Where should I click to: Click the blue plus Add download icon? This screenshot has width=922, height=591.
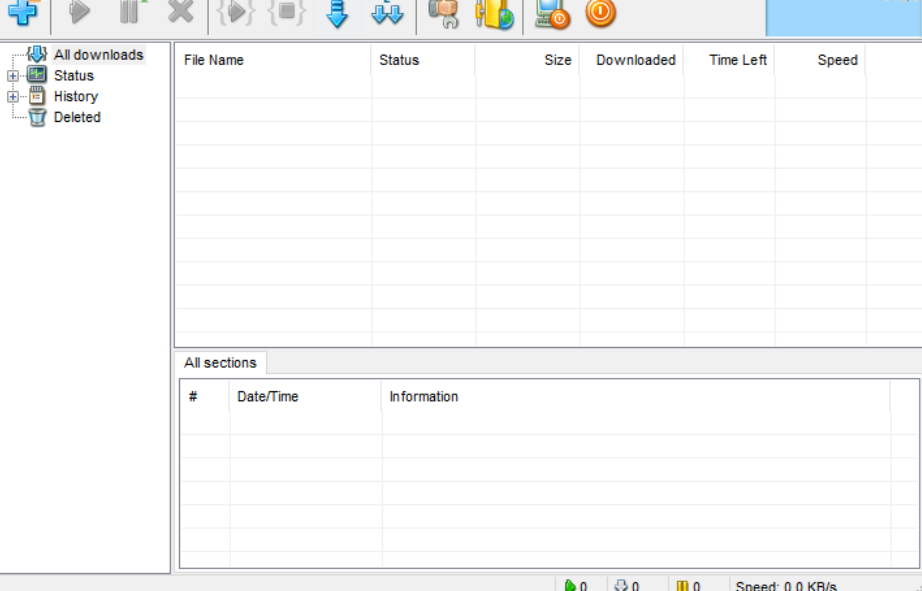23,12
